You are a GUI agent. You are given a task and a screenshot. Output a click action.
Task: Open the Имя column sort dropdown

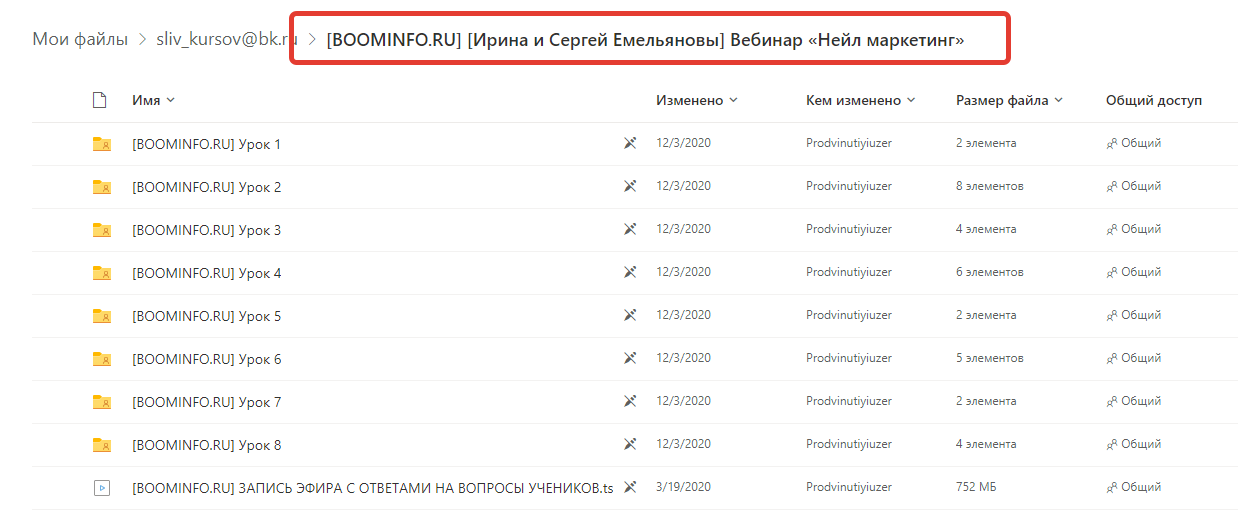153,100
